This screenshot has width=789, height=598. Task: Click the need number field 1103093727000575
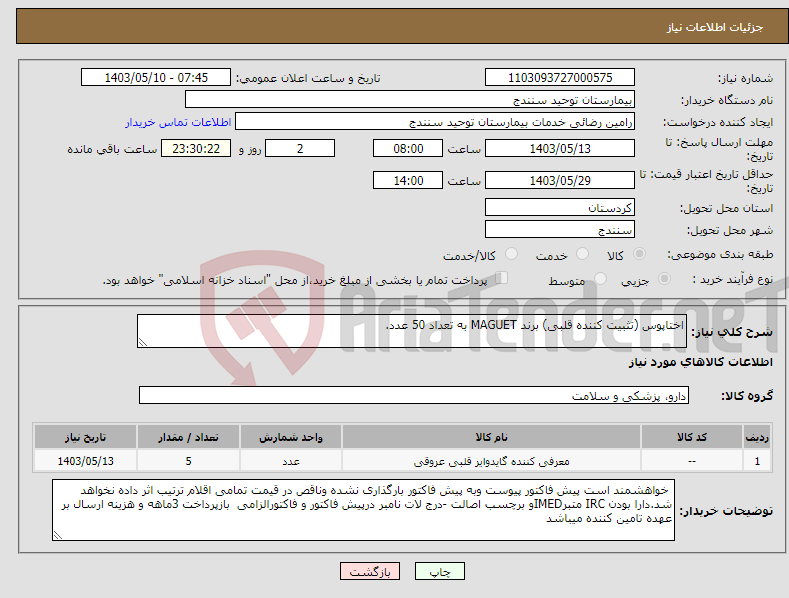coord(560,78)
